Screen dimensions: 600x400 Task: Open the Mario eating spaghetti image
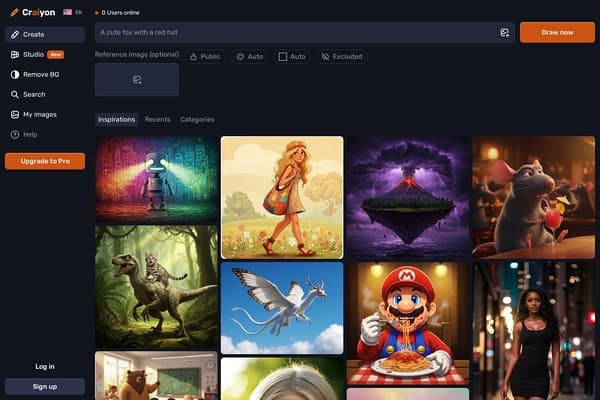pos(408,323)
